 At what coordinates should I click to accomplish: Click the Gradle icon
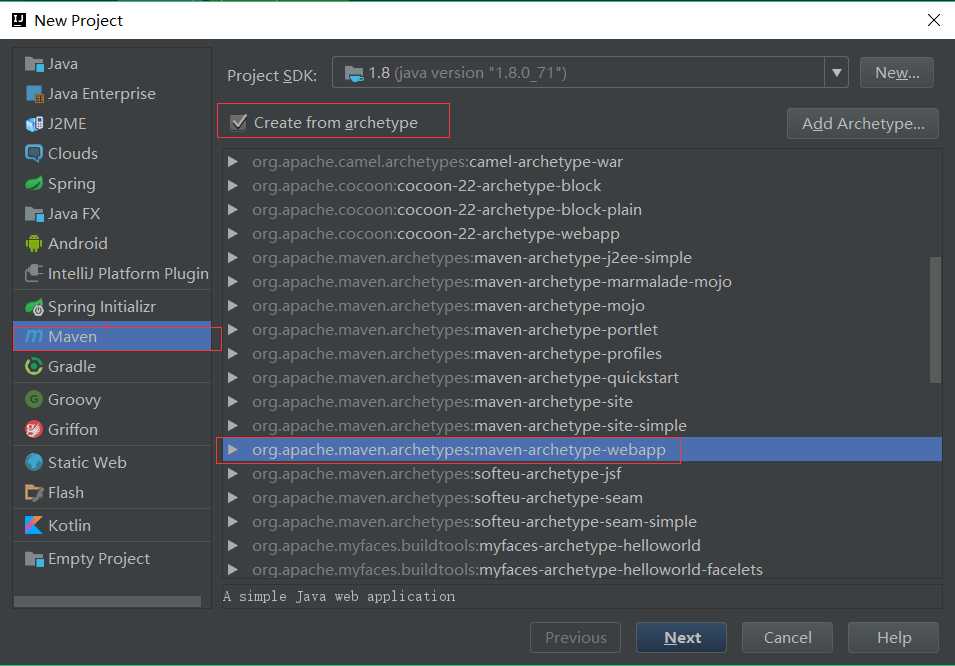(x=34, y=367)
